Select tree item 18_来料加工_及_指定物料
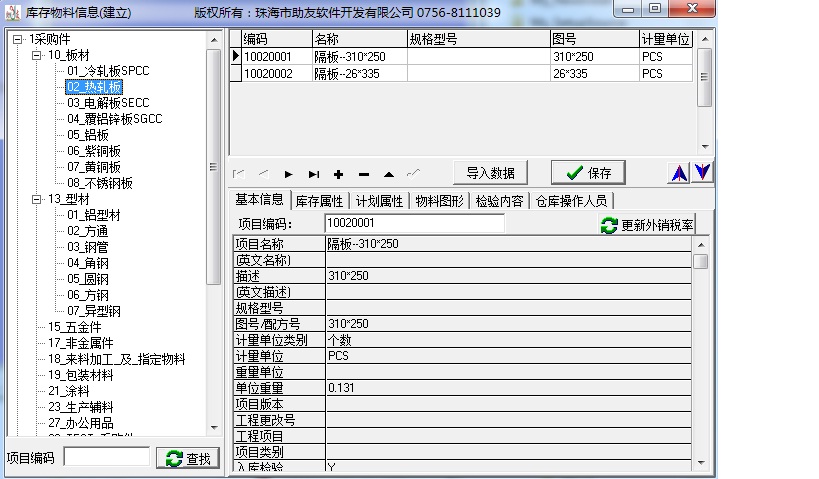Image resolution: width=819 pixels, height=479 pixels. 116,359
